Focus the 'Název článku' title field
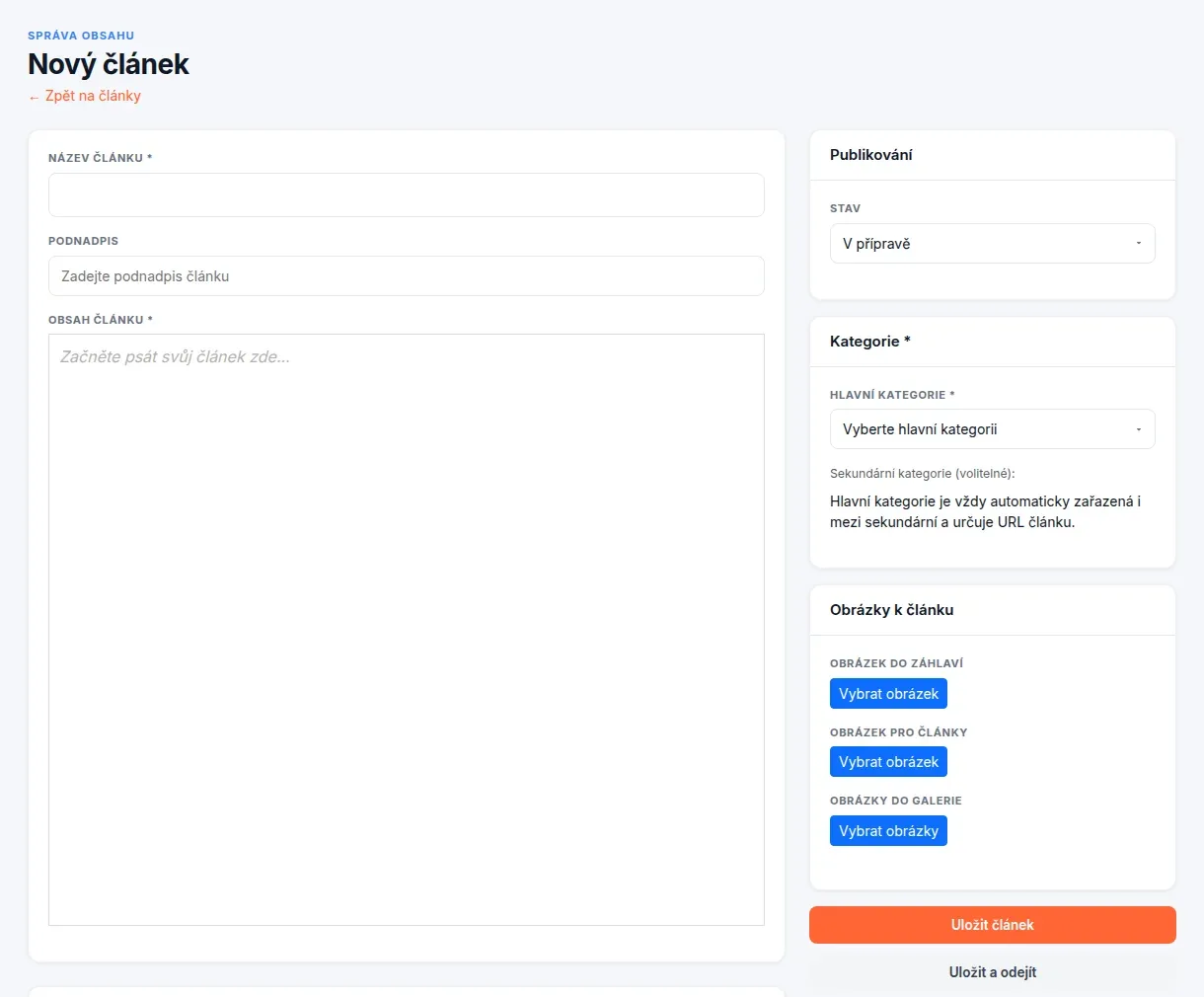 pos(407,195)
